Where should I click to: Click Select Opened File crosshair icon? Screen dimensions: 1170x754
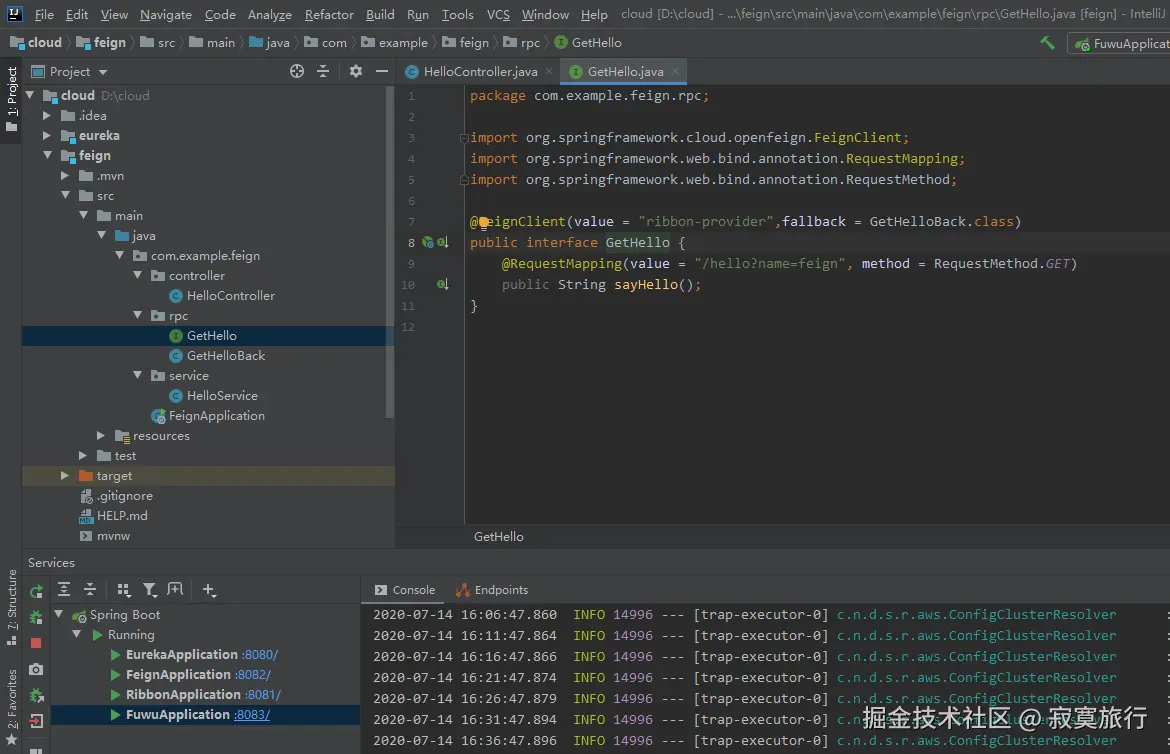[297, 71]
